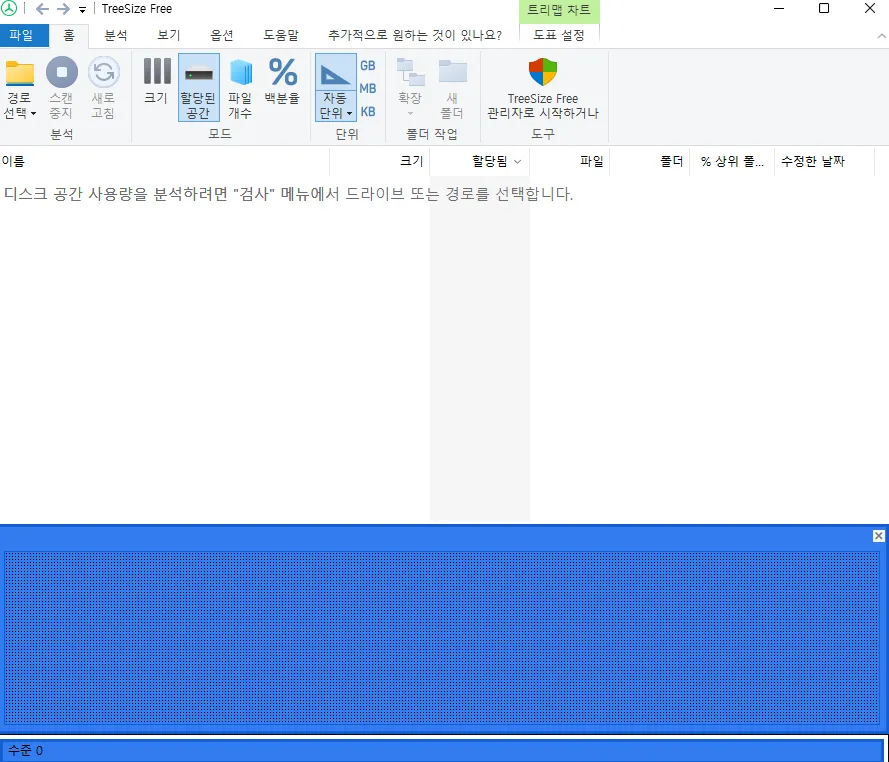The width and height of the screenshot is (889, 762).
Task: Click the 새로 고침 refresh icon
Action: point(104,73)
